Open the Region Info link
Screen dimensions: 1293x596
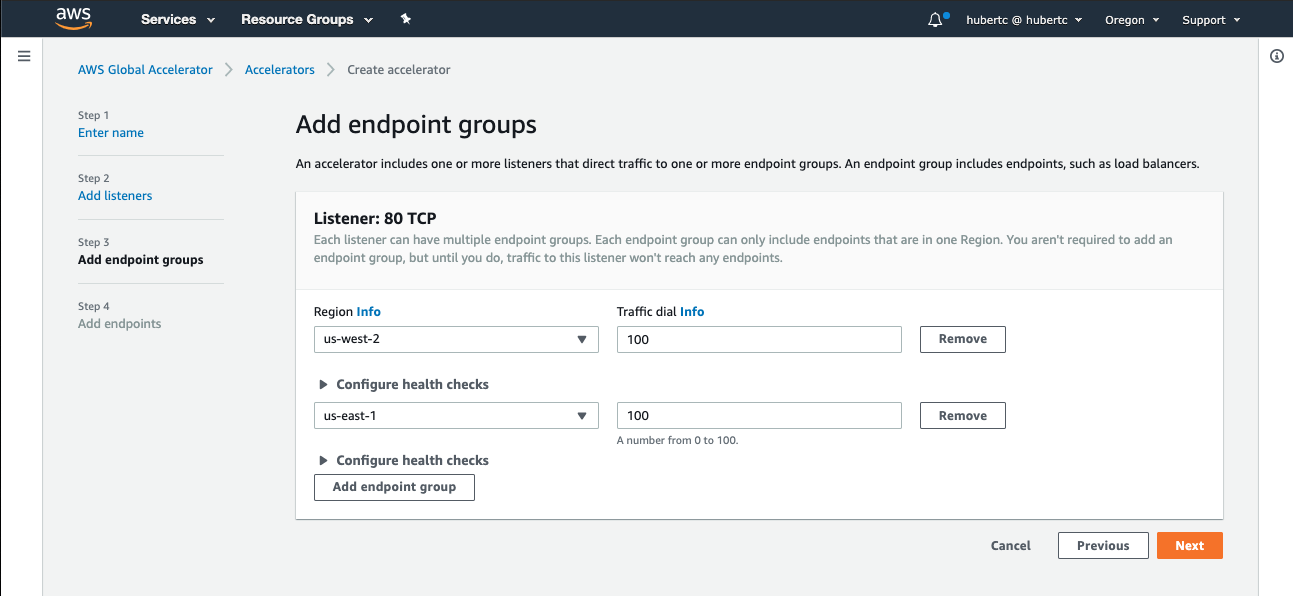coord(369,312)
